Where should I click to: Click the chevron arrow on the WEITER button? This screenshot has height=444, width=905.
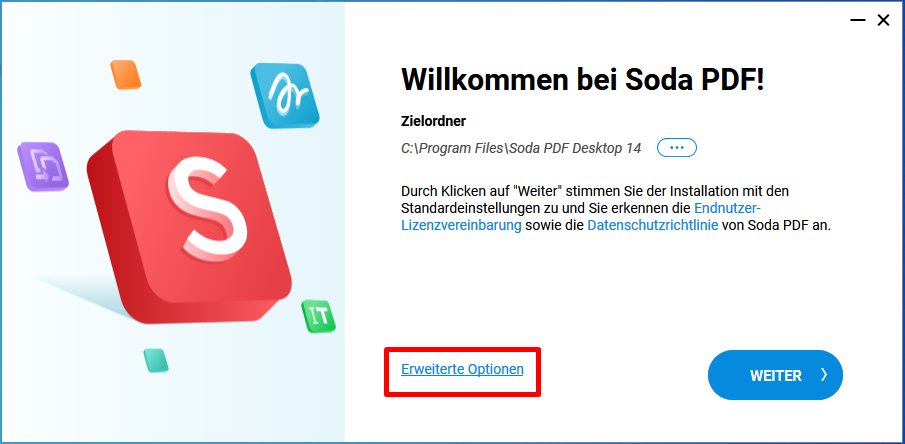[824, 375]
